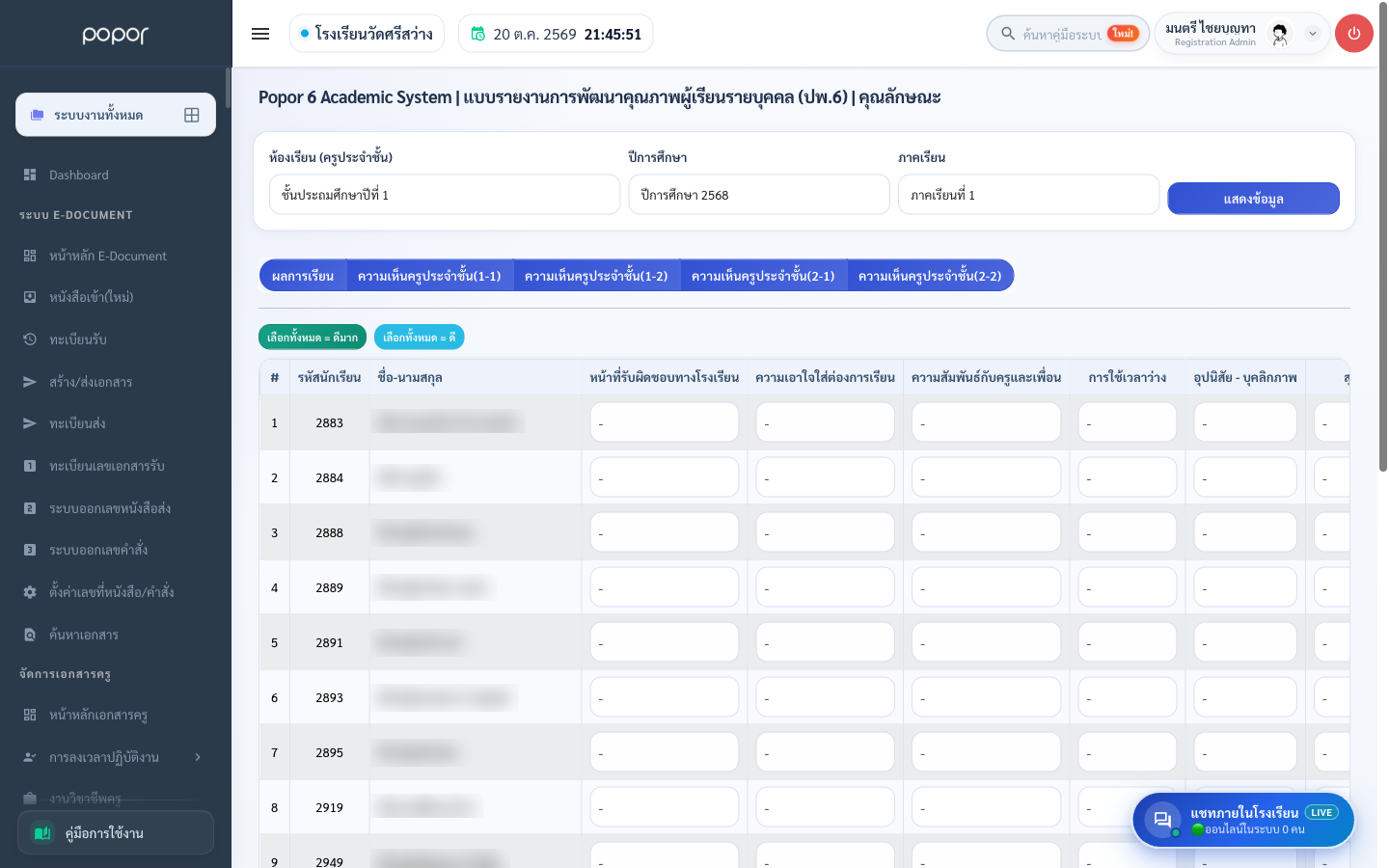Expand the user profile dropdown arrow
Viewport: 1389px width, 868px height.
pos(1312,34)
